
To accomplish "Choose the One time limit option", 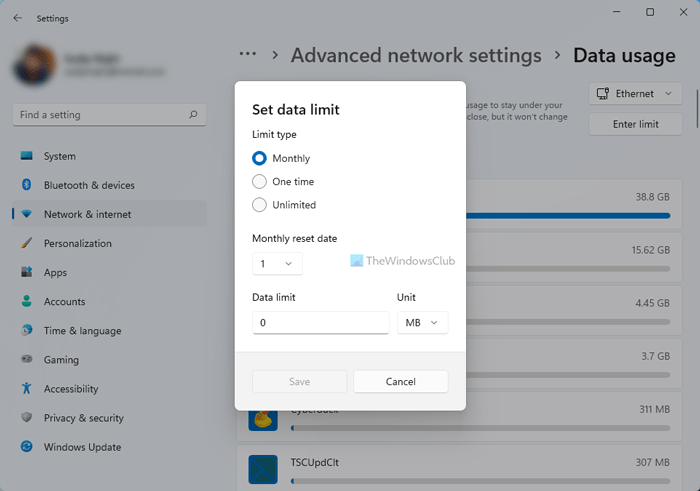I will pyautogui.click(x=260, y=182).
